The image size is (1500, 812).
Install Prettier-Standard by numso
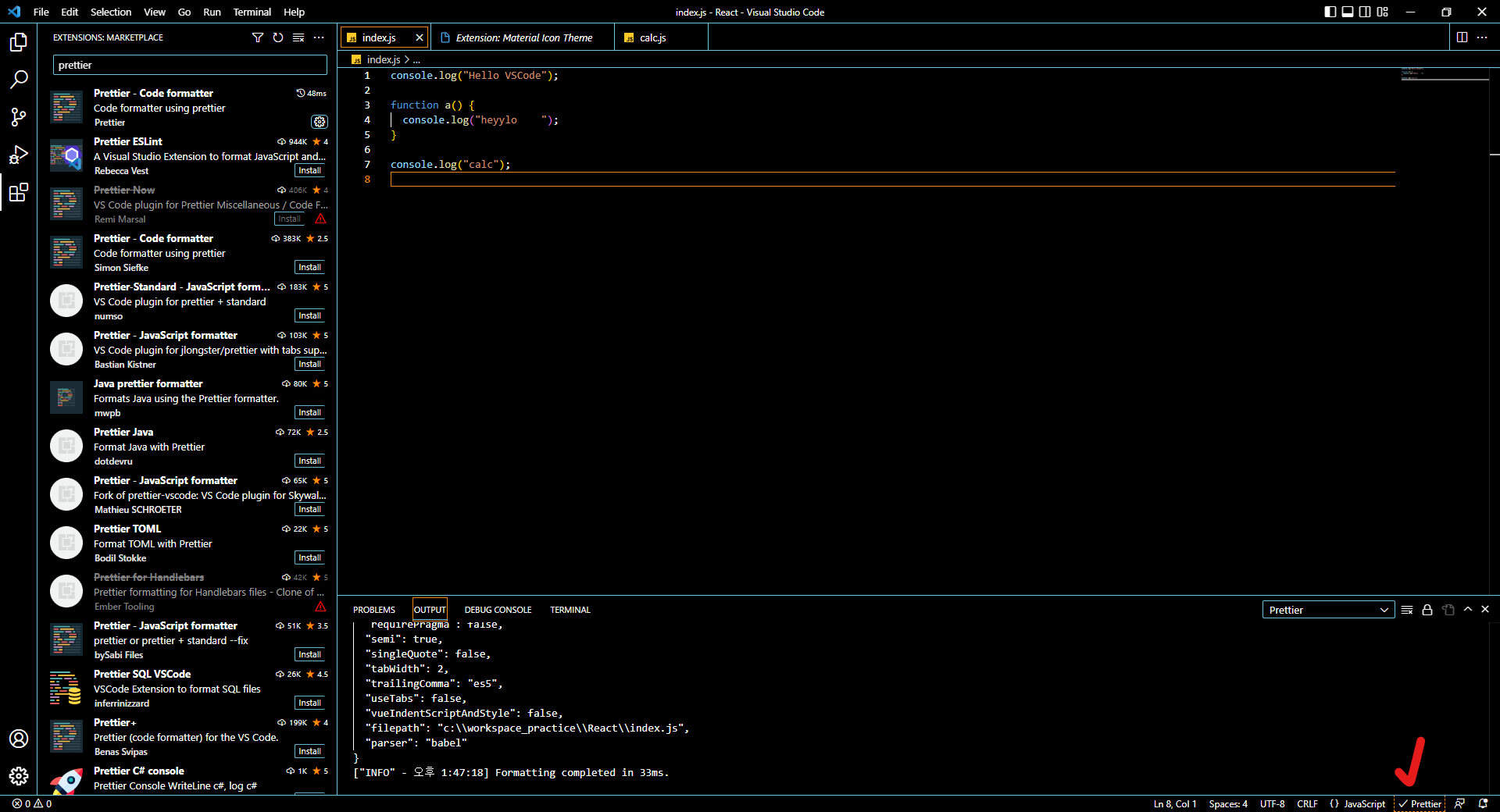click(310, 316)
